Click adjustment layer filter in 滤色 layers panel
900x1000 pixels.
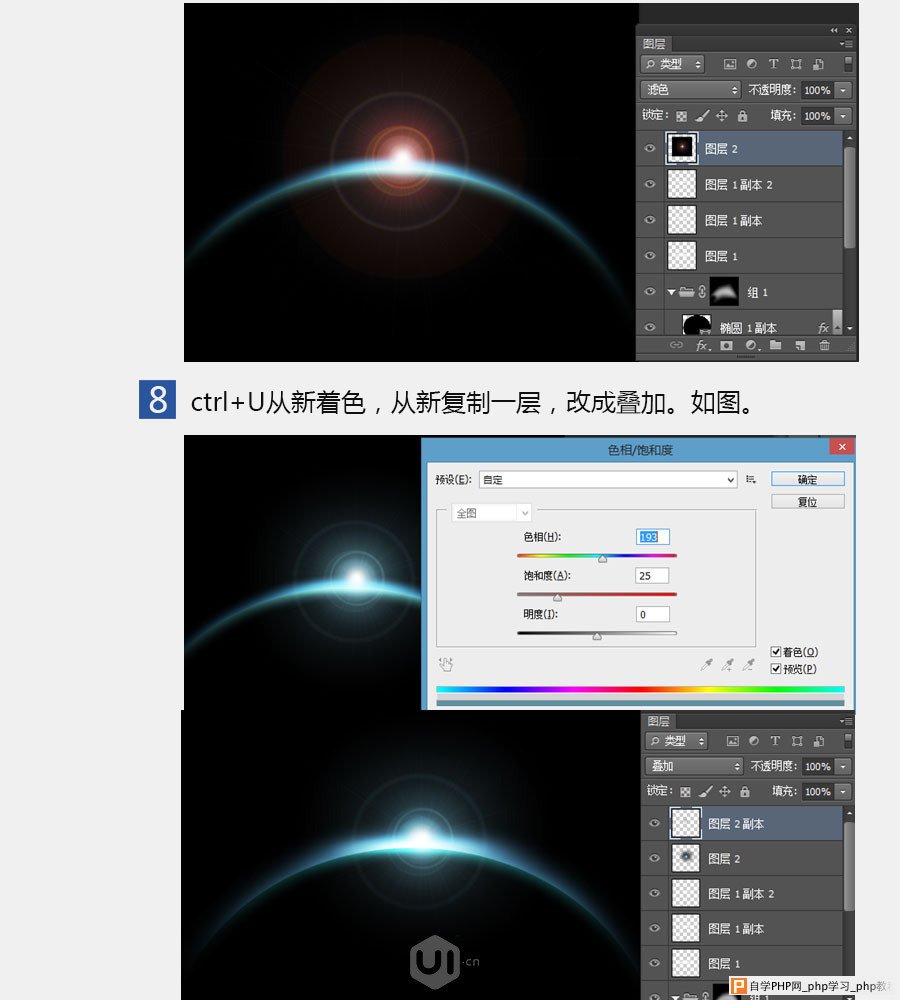click(x=752, y=64)
